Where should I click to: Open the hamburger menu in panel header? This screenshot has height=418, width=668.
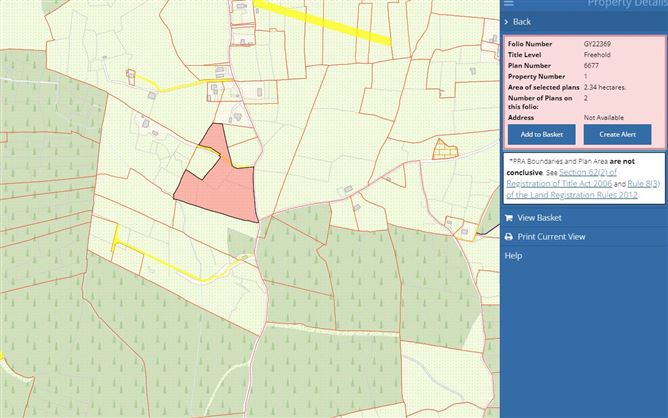pos(509,4)
